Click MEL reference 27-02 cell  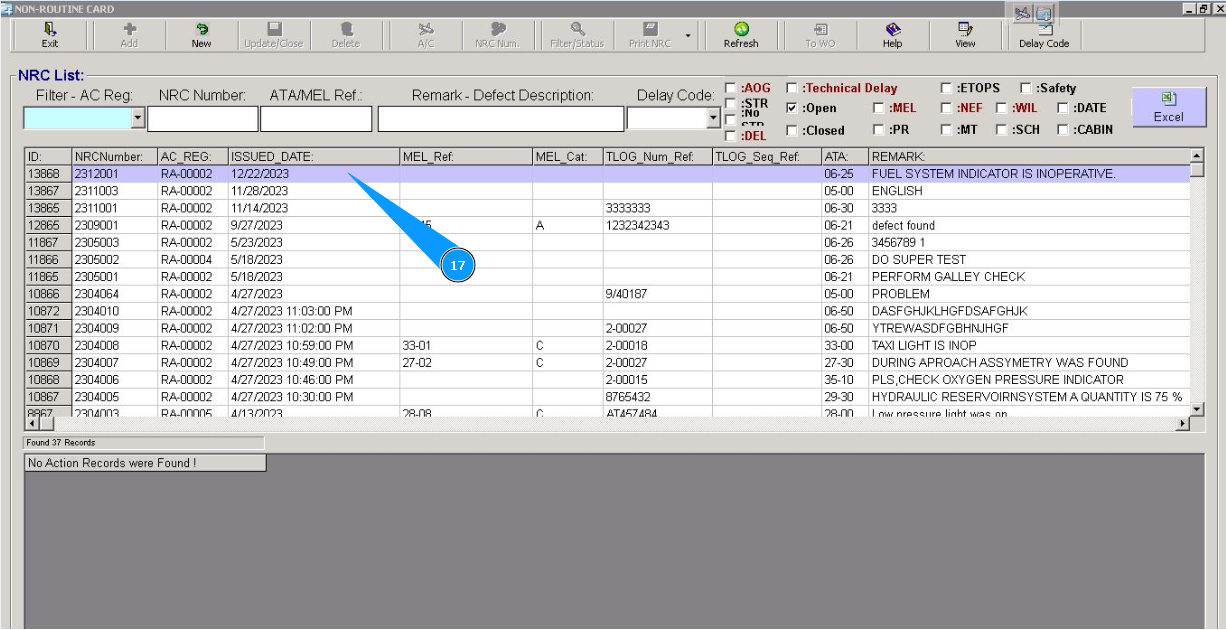point(465,363)
